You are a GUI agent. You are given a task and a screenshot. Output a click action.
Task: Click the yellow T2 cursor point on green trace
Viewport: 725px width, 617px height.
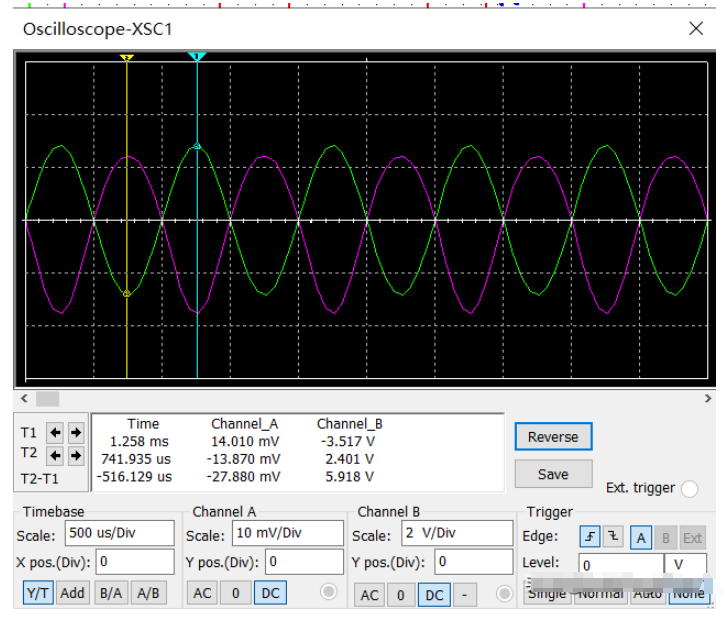click(127, 293)
